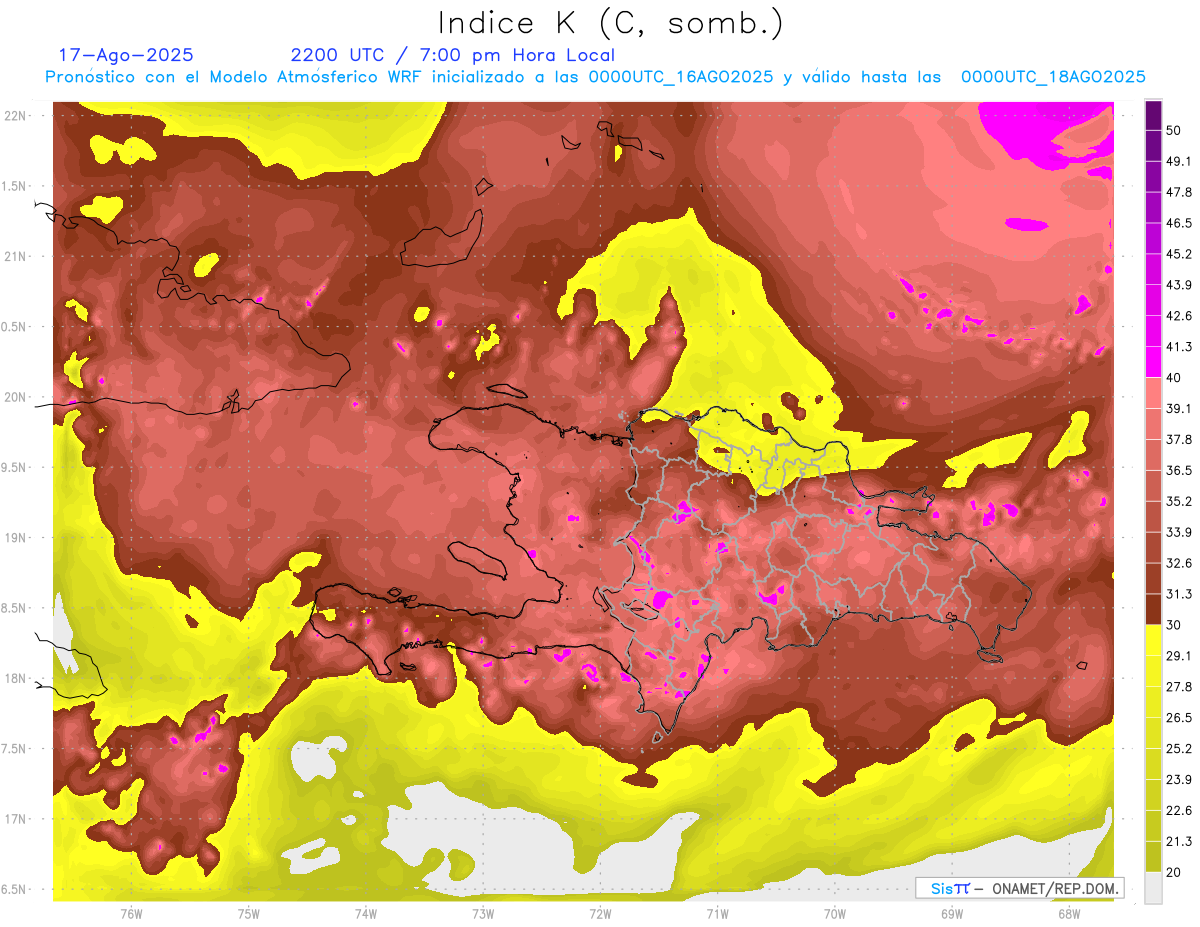Click the '71W' longitude label
The width and height of the screenshot is (1200, 927).
tap(717, 913)
